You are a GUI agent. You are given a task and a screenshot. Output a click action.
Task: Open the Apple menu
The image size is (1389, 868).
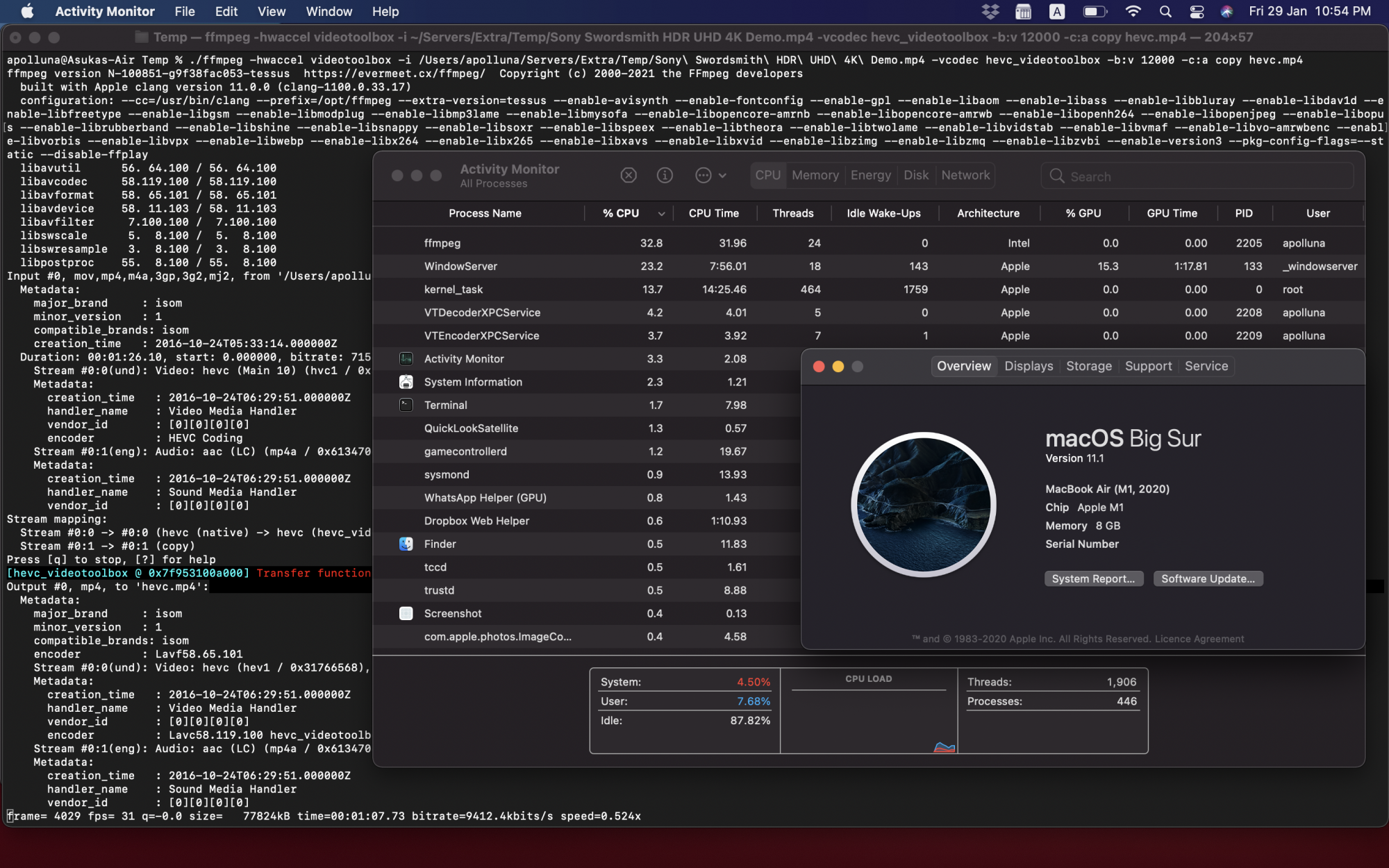coord(28,11)
